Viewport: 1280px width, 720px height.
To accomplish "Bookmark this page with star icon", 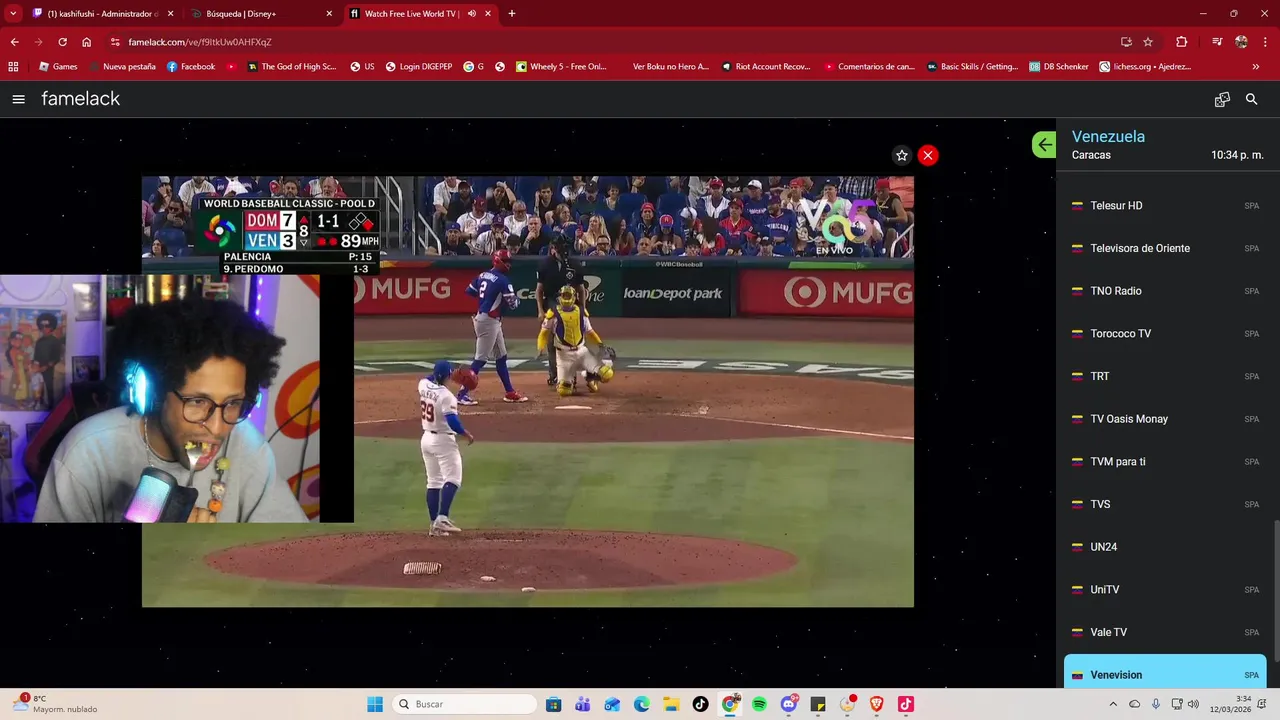I will (x=1148, y=42).
